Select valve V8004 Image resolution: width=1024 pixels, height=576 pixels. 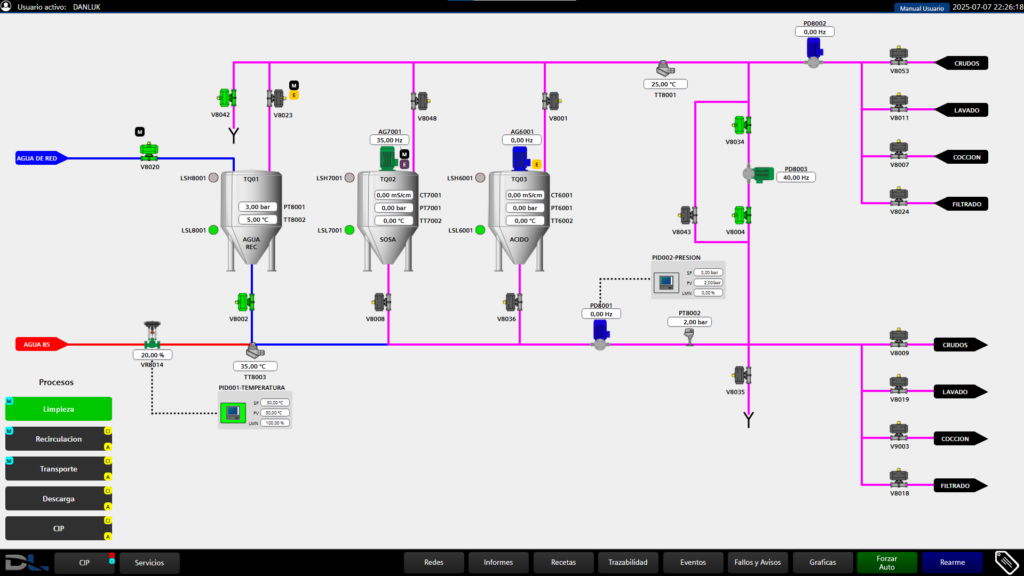tap(742, 215)
